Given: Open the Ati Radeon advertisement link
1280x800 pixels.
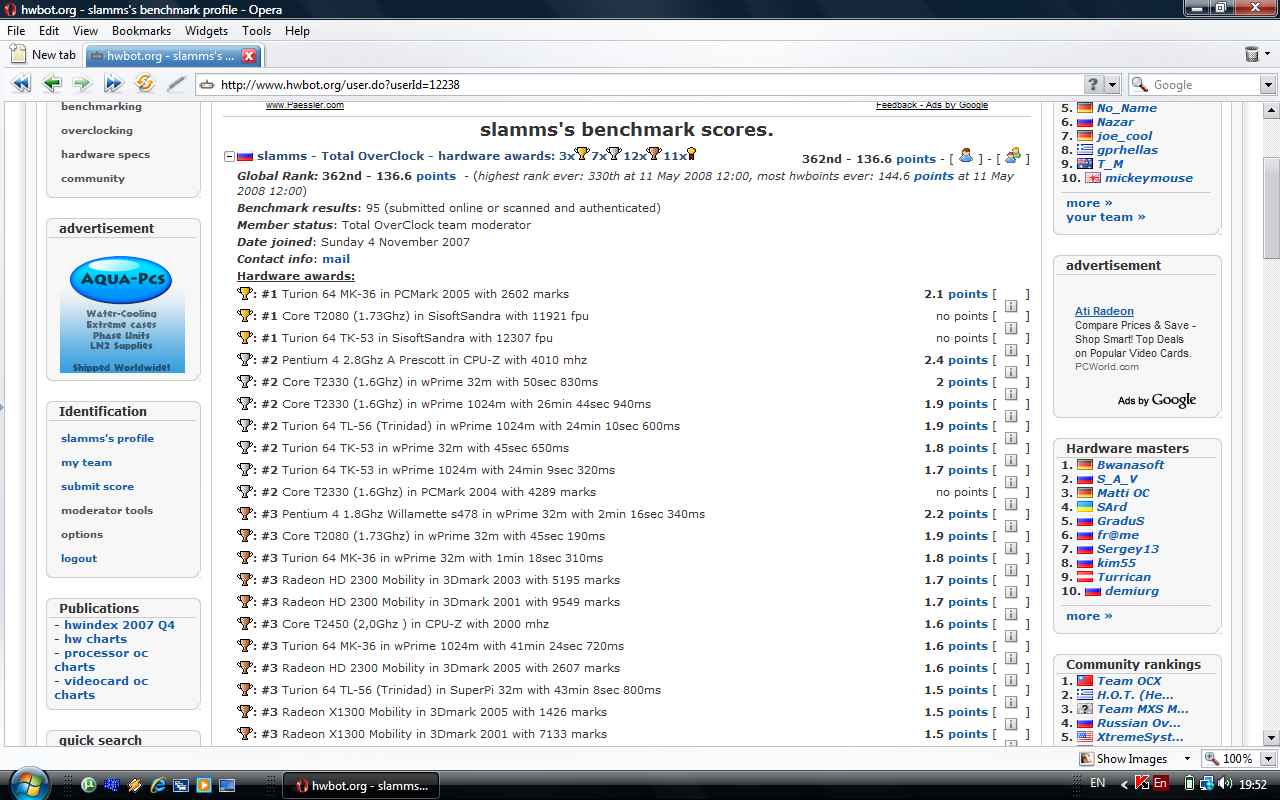Looking at the screenshot, I should (x=1104, y=311).
